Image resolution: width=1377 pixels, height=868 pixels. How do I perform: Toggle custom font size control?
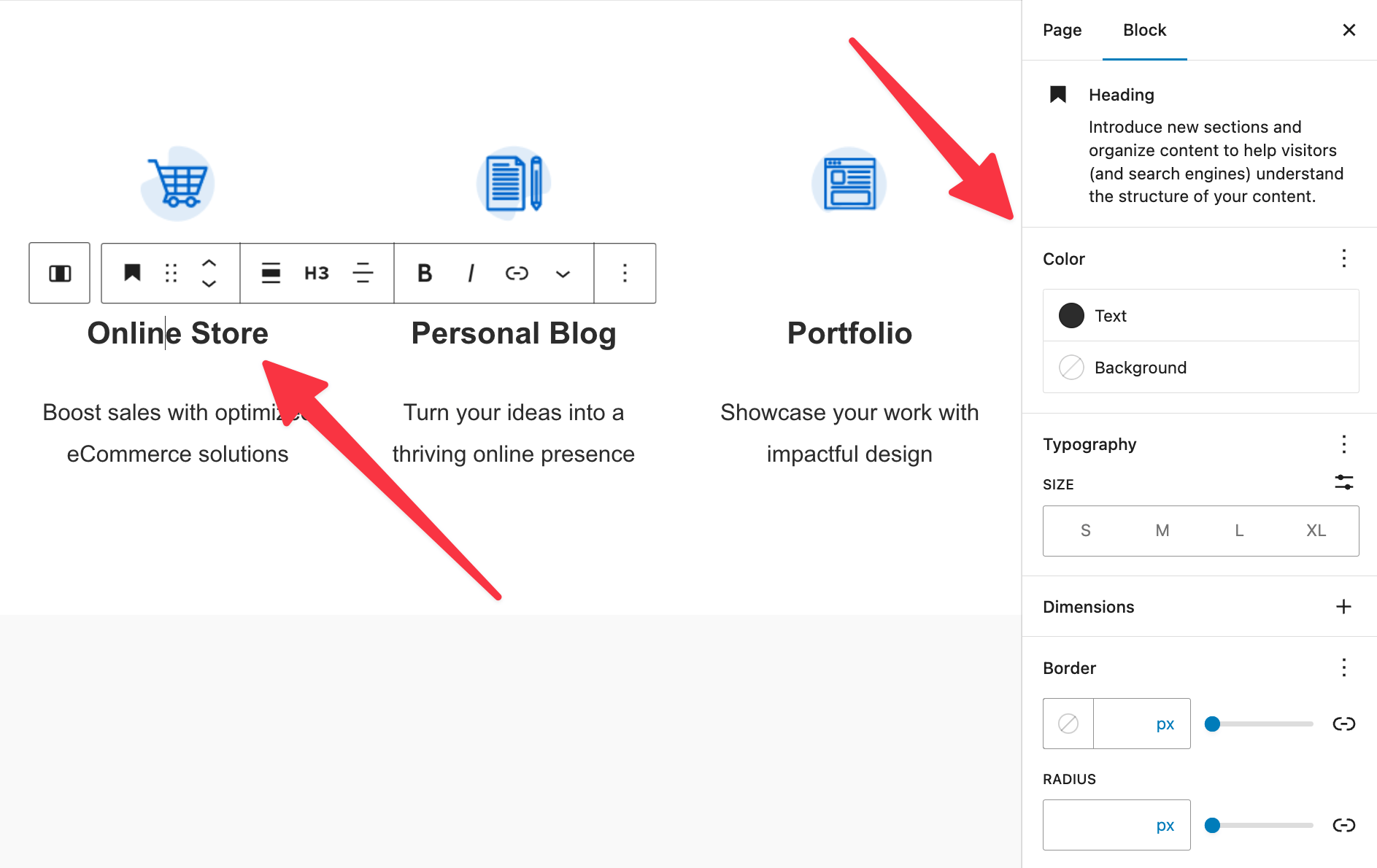pyautogui.click(x=1343, y=483)
